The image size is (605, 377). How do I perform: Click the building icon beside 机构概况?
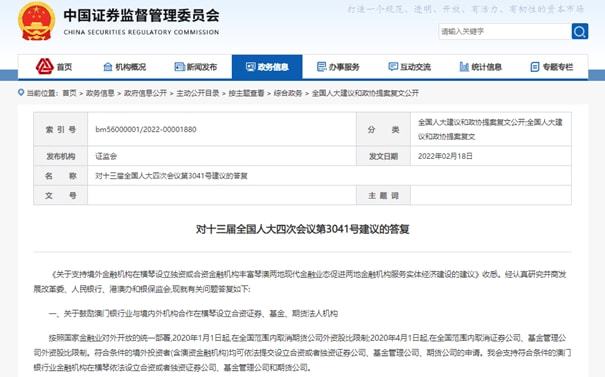click(x=108, y=67)
